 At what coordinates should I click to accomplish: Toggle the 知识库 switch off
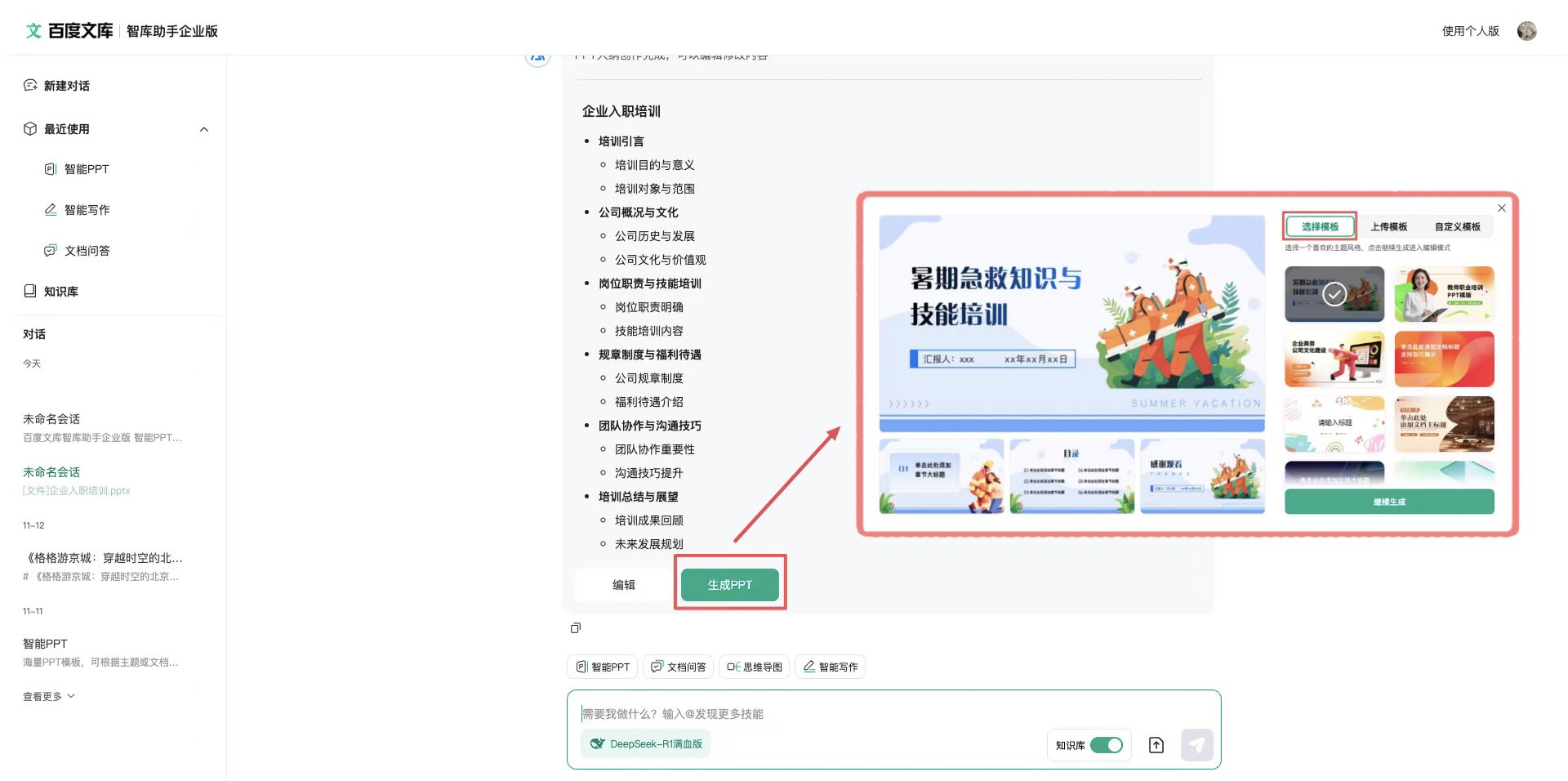(x=1107, y=745)
